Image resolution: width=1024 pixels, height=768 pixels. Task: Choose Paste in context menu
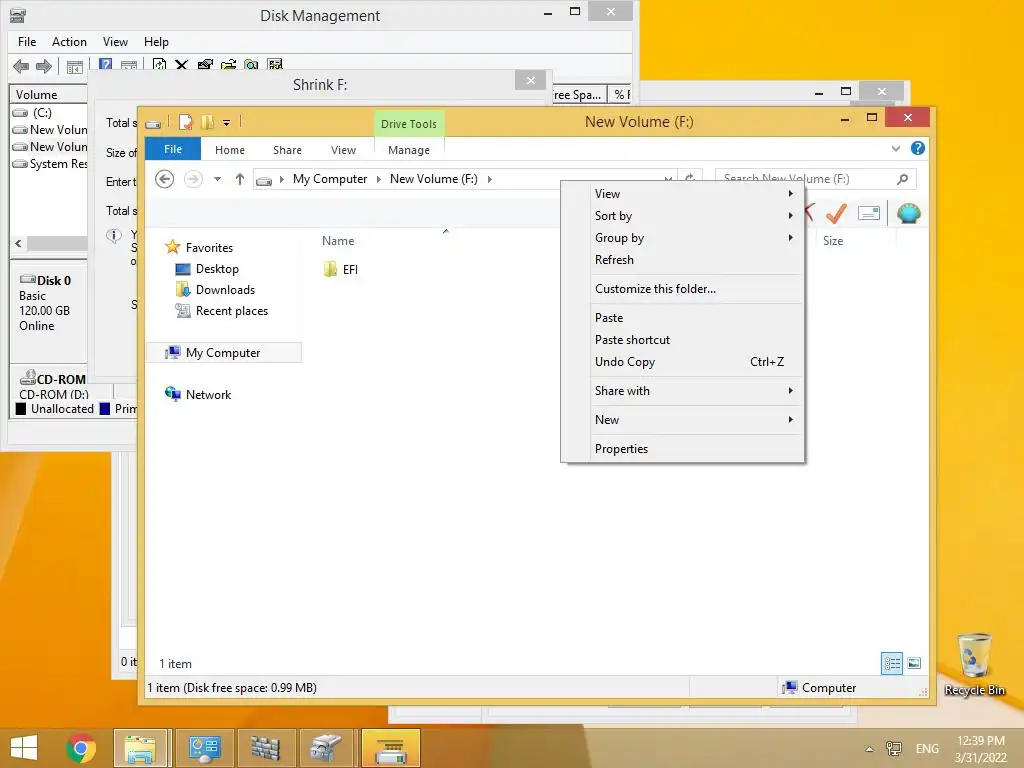(x=682, y=318)
